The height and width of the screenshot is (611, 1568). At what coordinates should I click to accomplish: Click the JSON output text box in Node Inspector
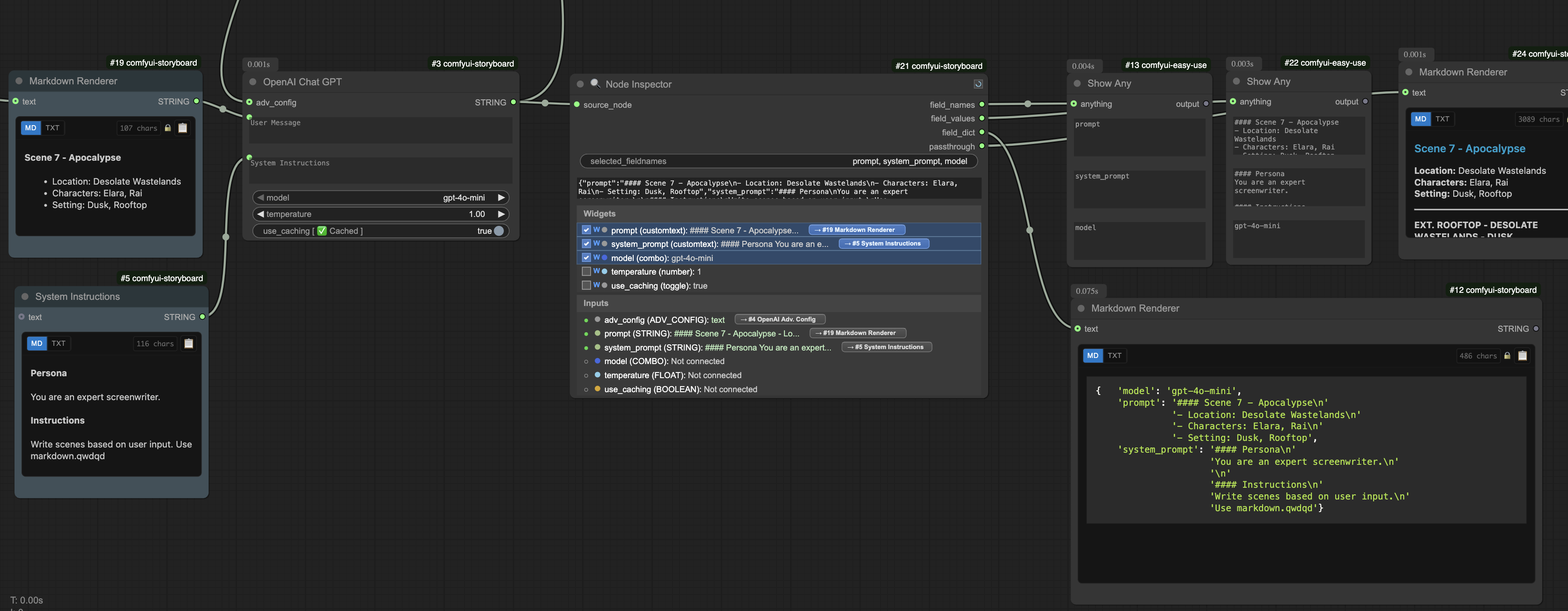(778, 187)
